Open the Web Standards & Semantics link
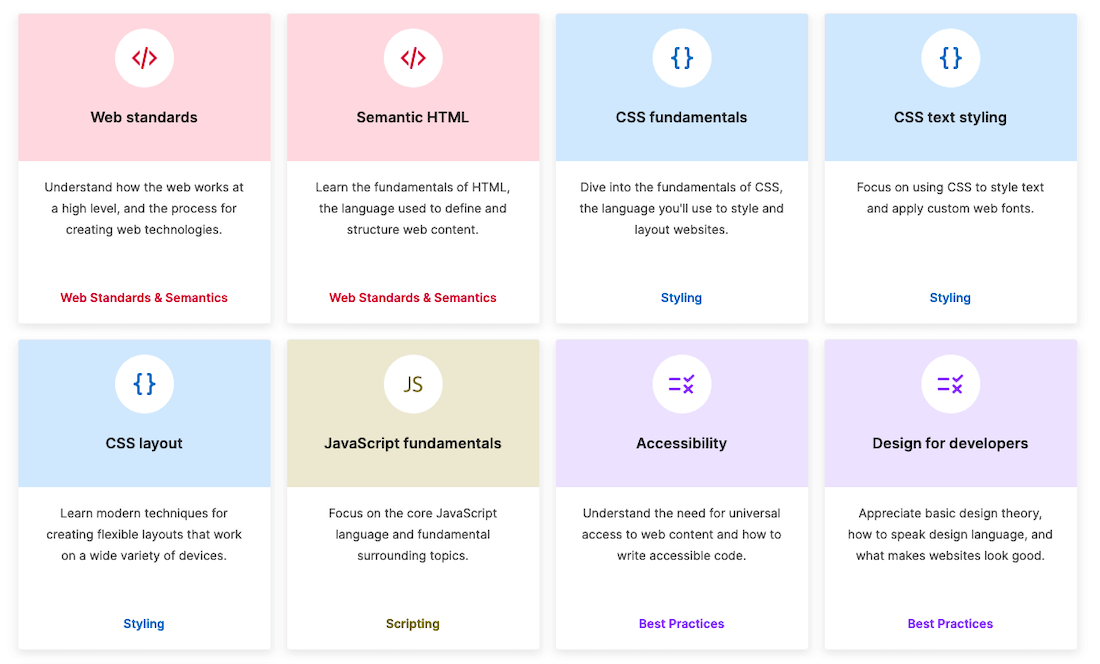This screenshot has height=664, width=1100. tap(144, 297)
